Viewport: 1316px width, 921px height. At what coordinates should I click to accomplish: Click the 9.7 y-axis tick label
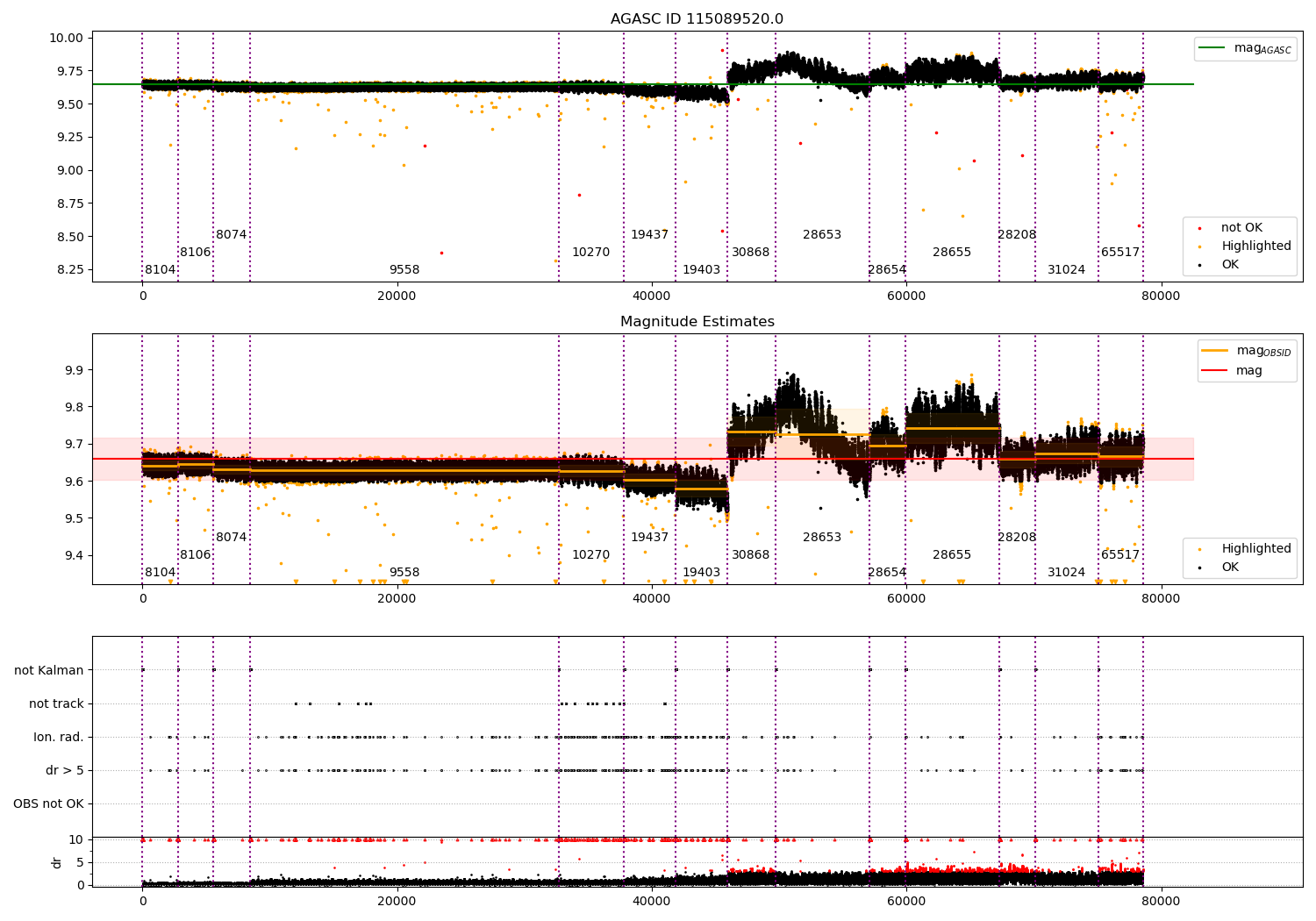tap(75, 445)
